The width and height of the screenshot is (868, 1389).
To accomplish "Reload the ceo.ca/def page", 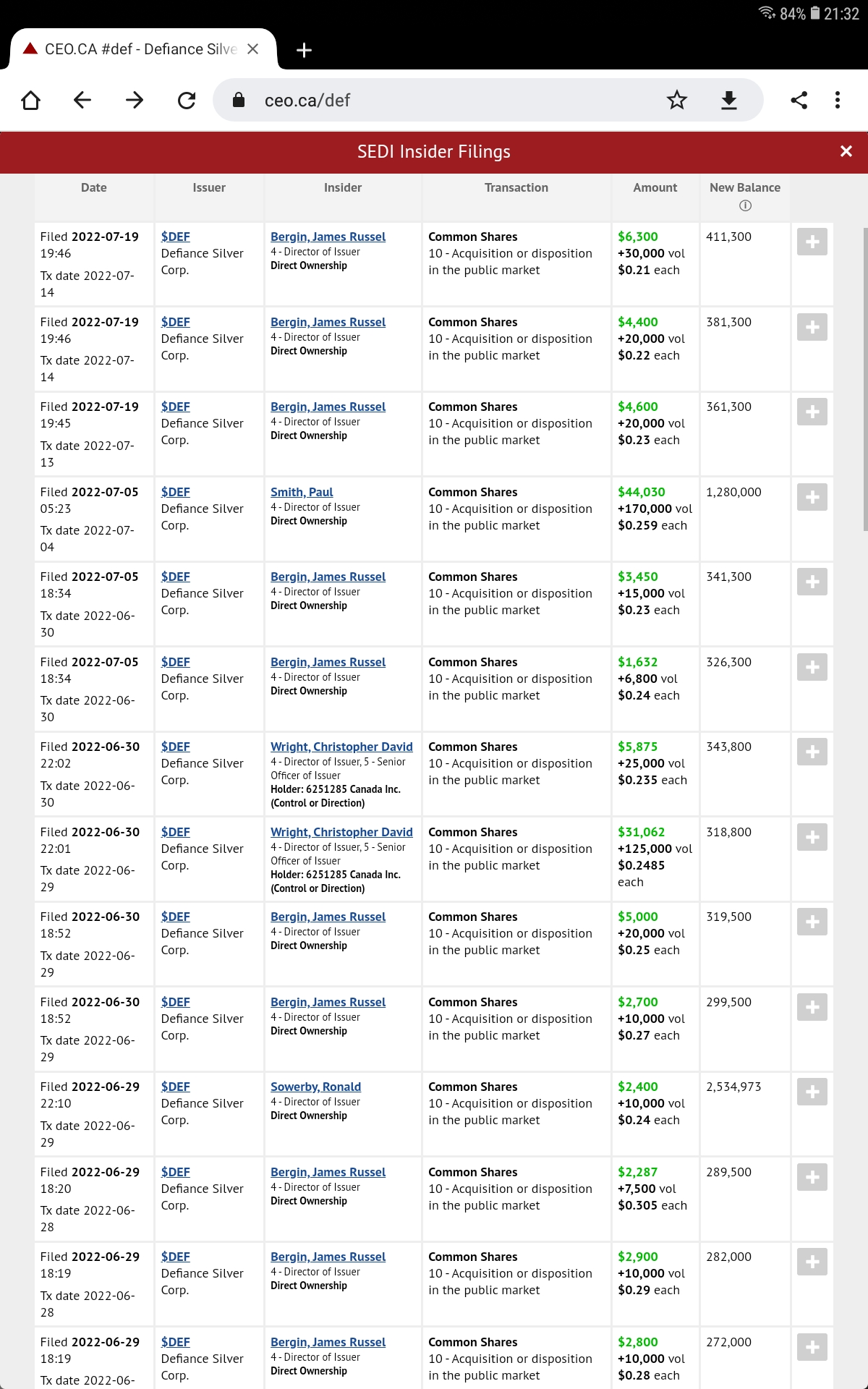I will 187,100.
